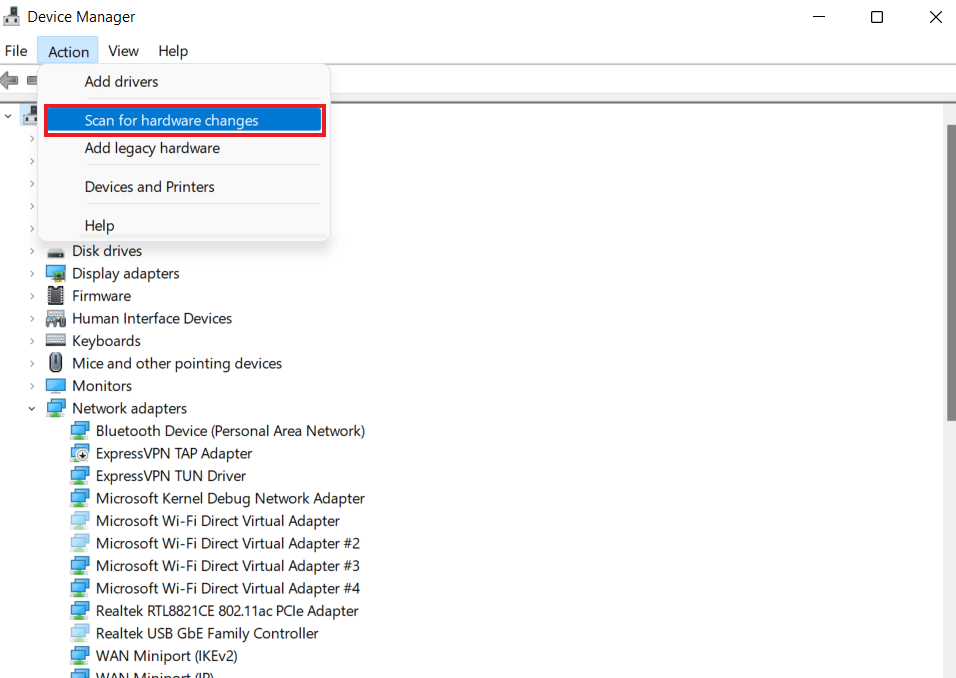Image resolution: width=956 pixels, height=678 pixels.
Task: Select the Realtek RTL8821CE PCIe Adapter icon
Action: (80, 610)
